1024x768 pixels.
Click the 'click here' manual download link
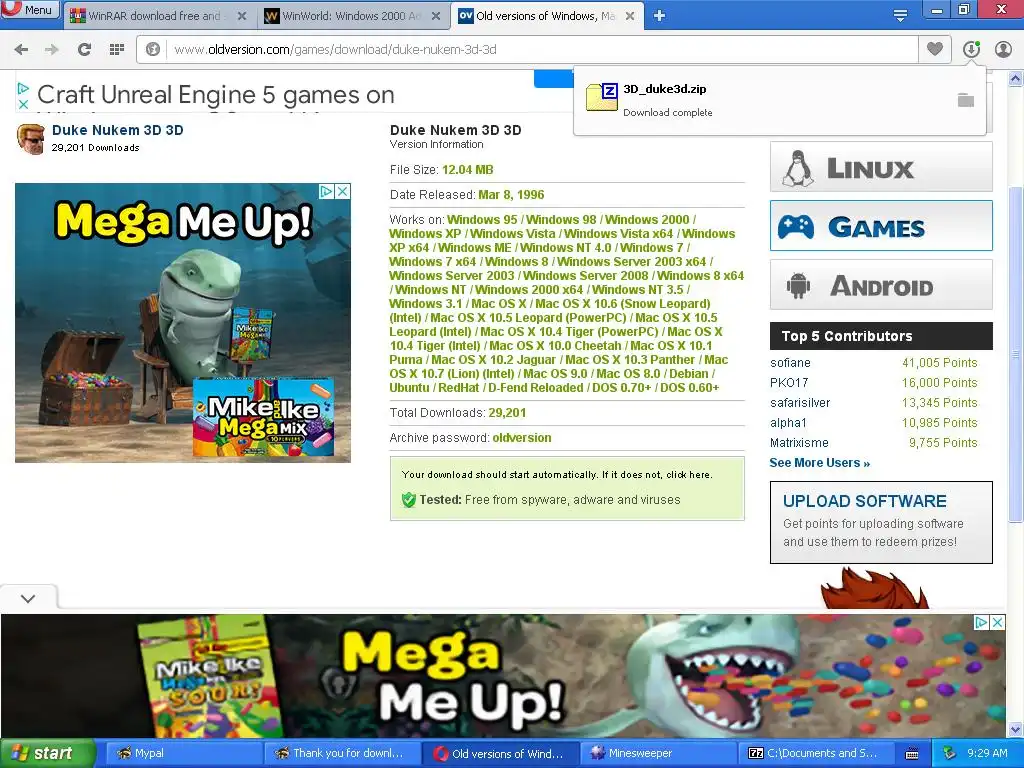[688, 475]
